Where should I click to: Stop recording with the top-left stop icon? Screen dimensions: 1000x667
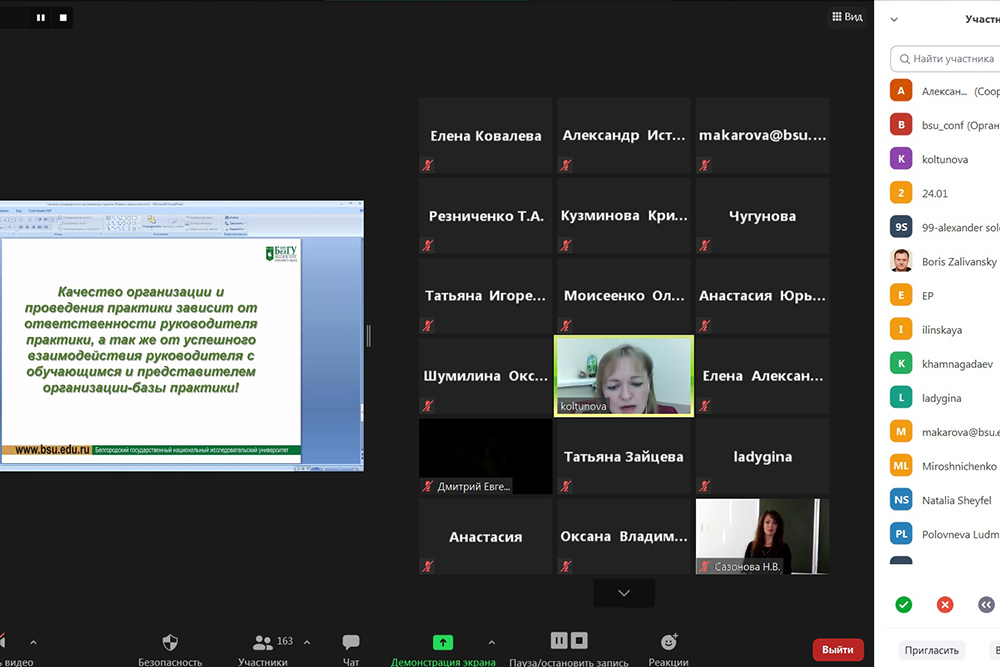pos(63,18)
